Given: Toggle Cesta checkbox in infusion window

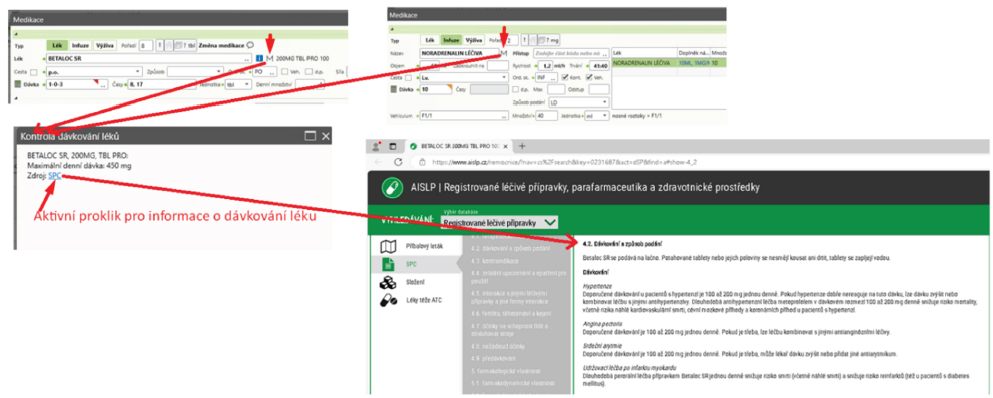Looking at the screenshot, I should tap(408, 78).
